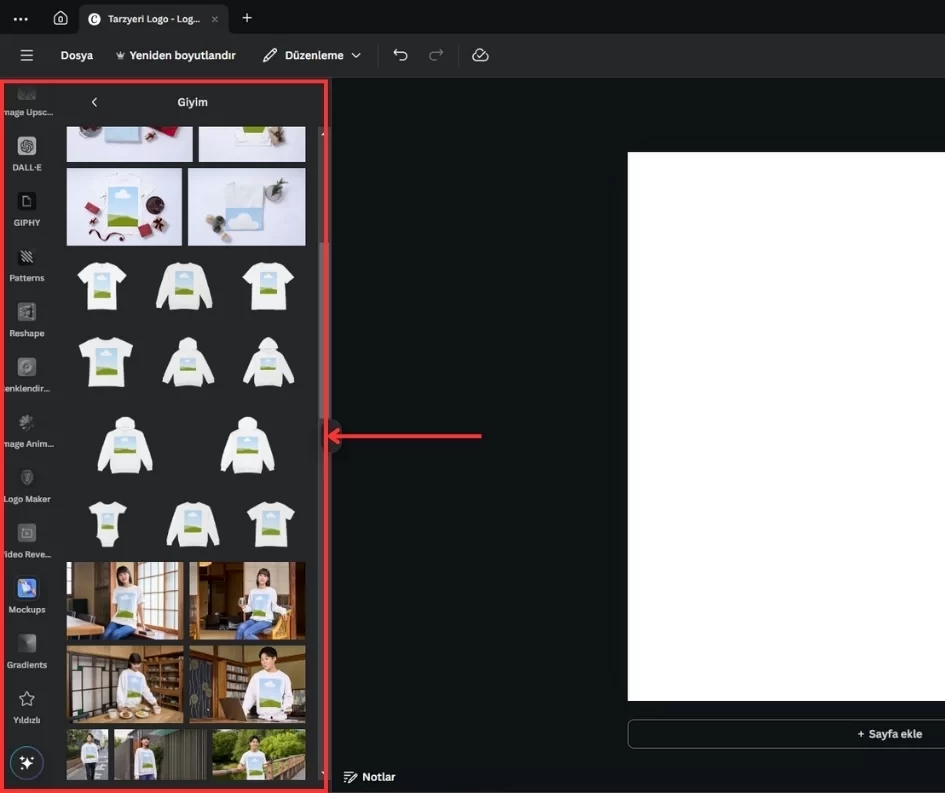Pick the folded shirt mockup with plant
This screenshot has width=945, height=793.
(x=246, y=207)
